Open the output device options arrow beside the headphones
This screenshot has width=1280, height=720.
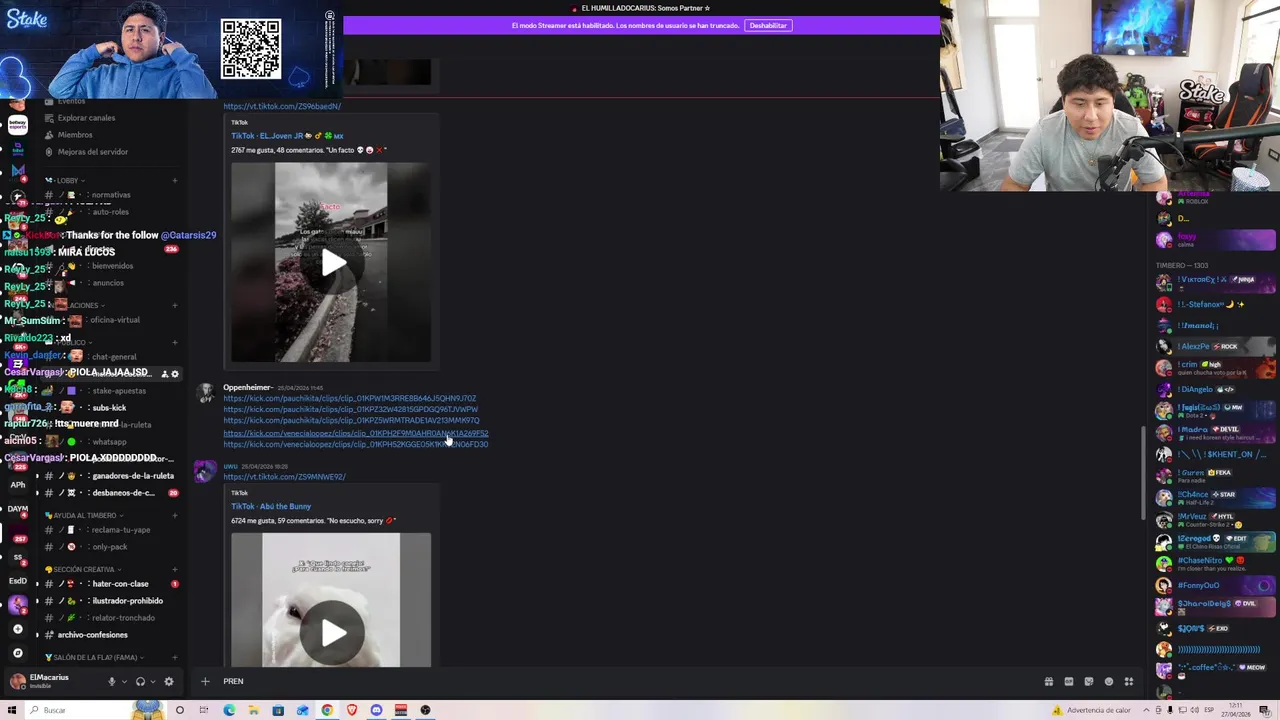pyautogui.click(x=152, y=682)
